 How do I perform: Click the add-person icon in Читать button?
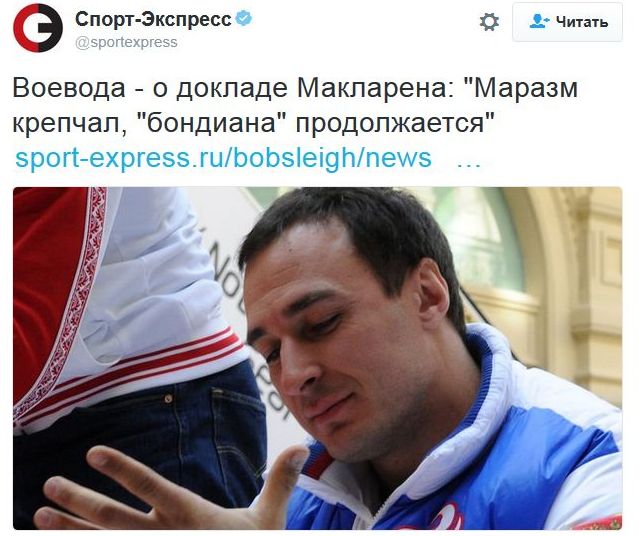(539, 21)
